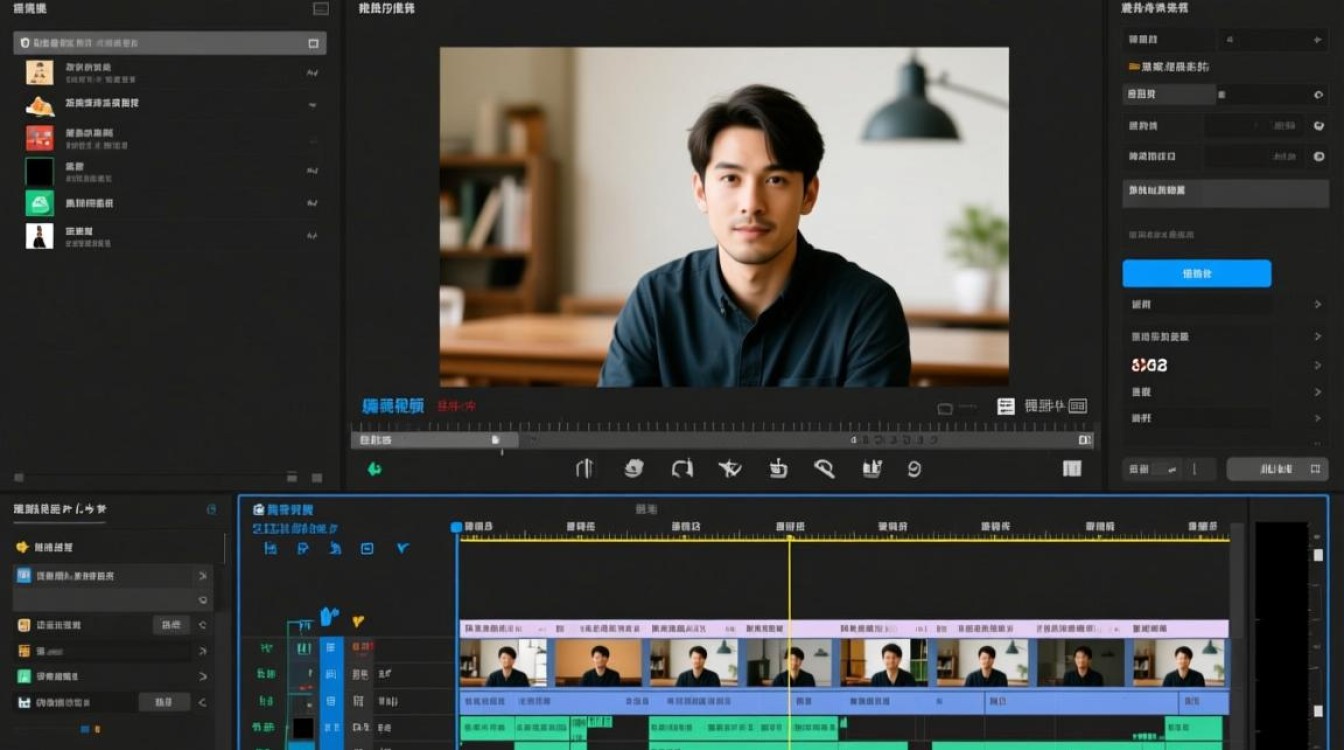Select the blue audio bar beneath the video clips
1344x750 pixels.
click(844, 702)
